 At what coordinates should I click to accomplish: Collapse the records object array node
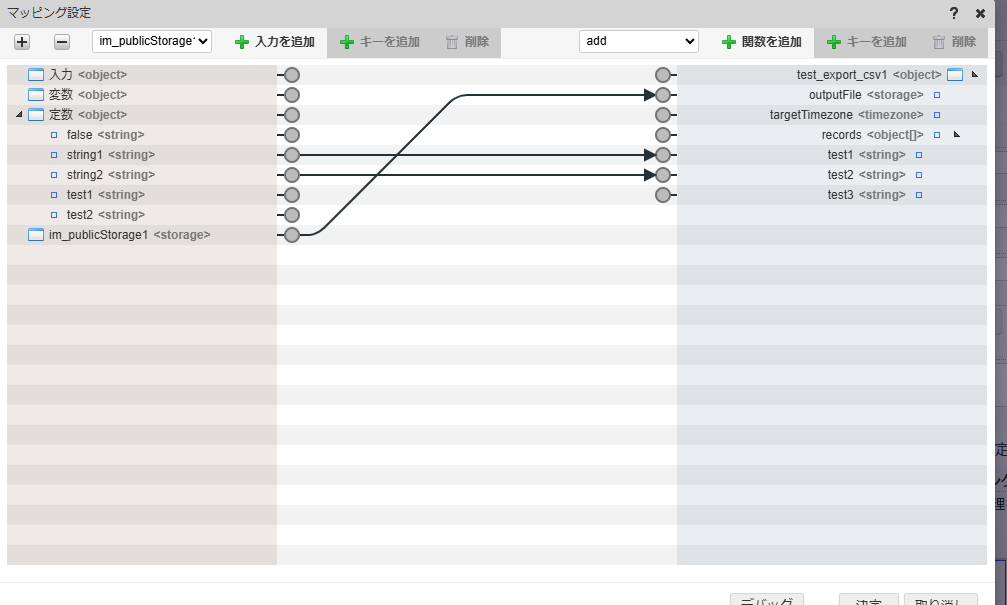click(956, 135)
